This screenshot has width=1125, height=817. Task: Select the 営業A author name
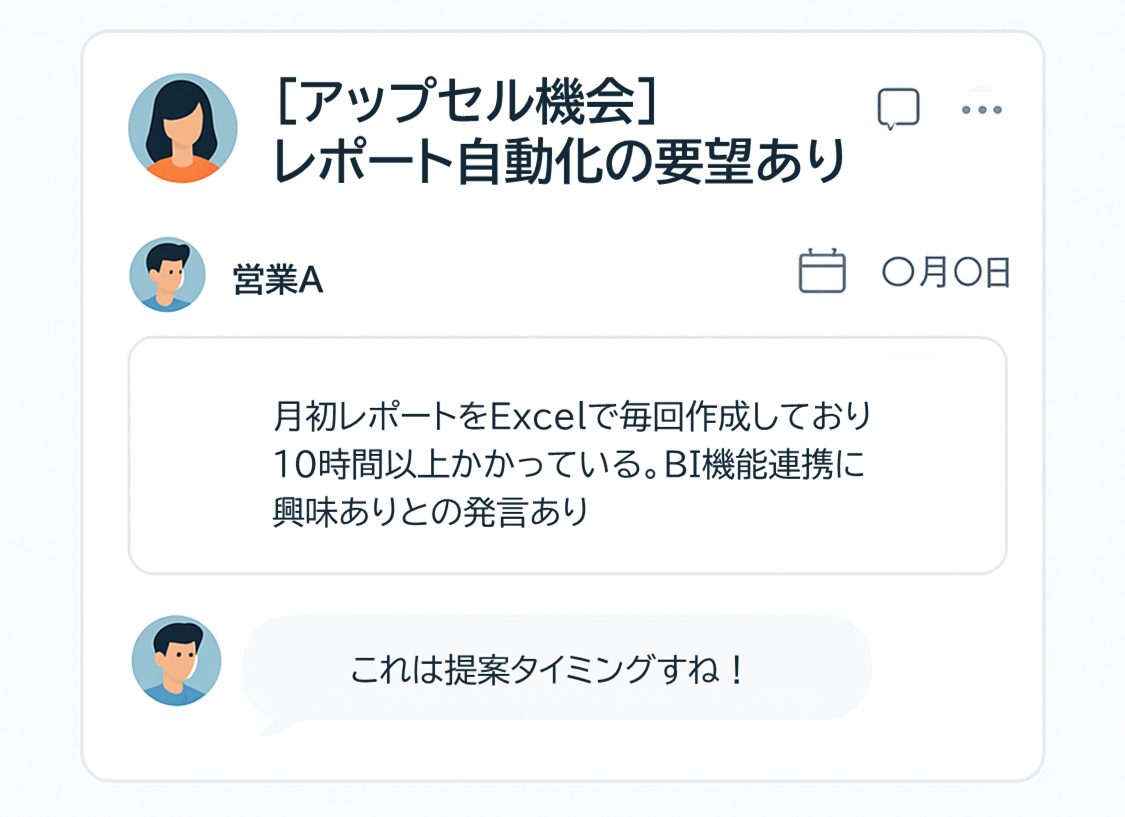(x=277, y=282)
